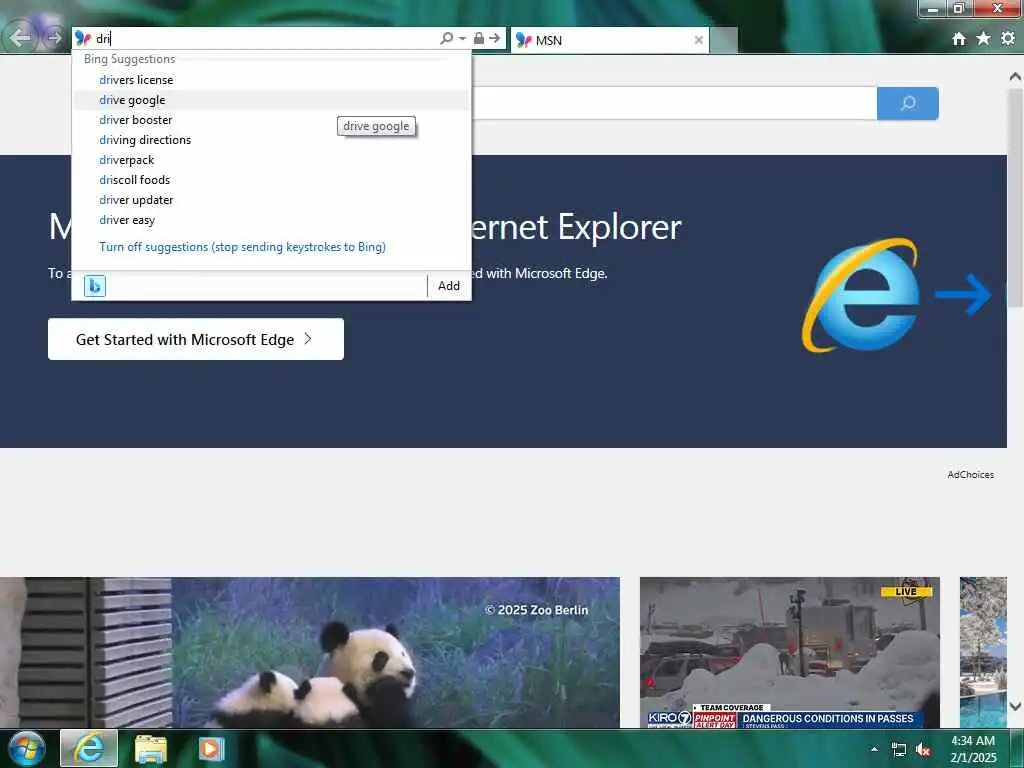Select the 'driverpack' suggestion
1024x768 pixels.
click(x=271, y=160)
